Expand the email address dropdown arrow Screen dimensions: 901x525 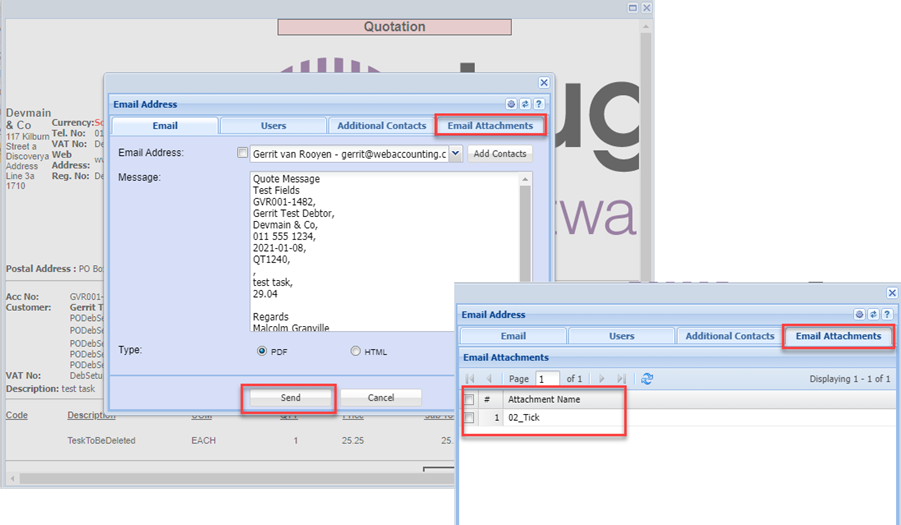456,153
